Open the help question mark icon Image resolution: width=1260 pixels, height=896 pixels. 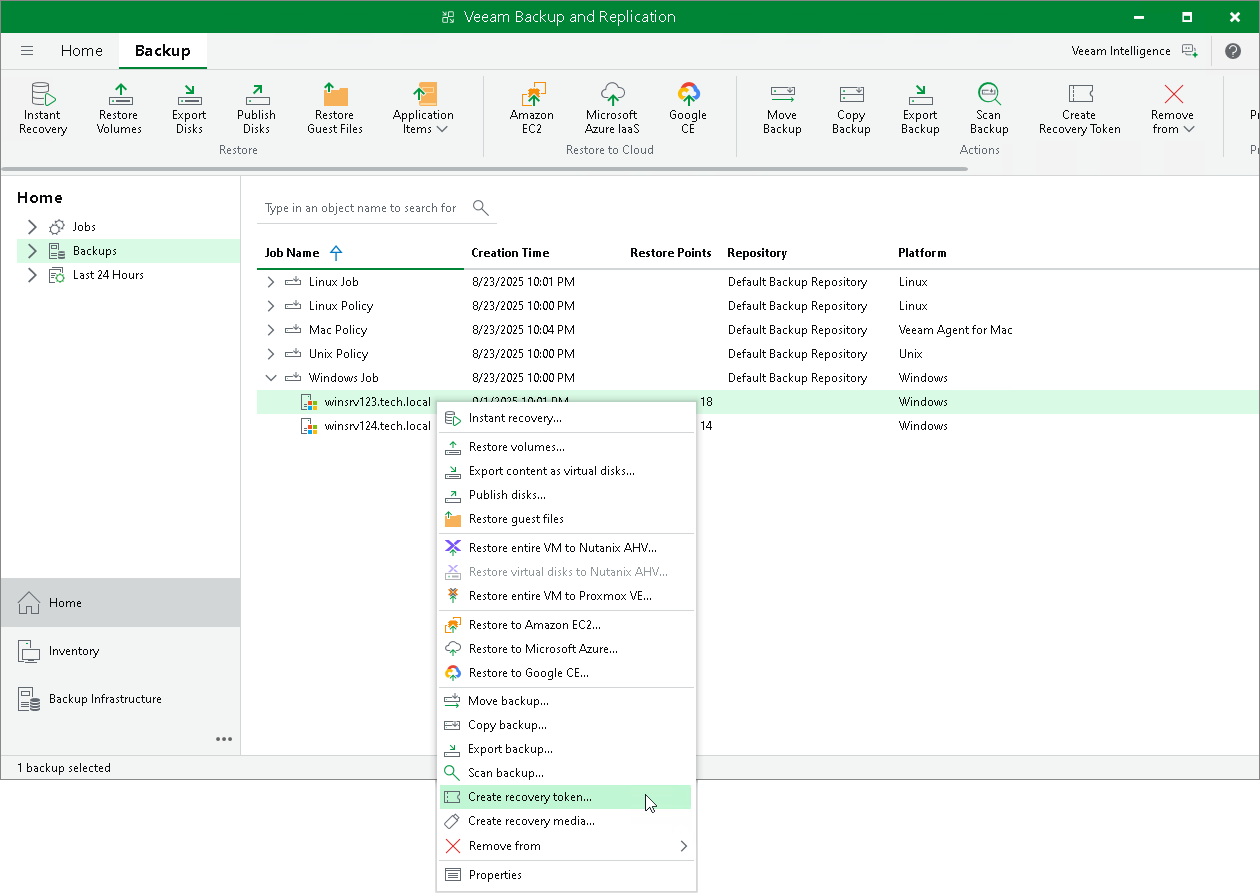point(1233,51)
